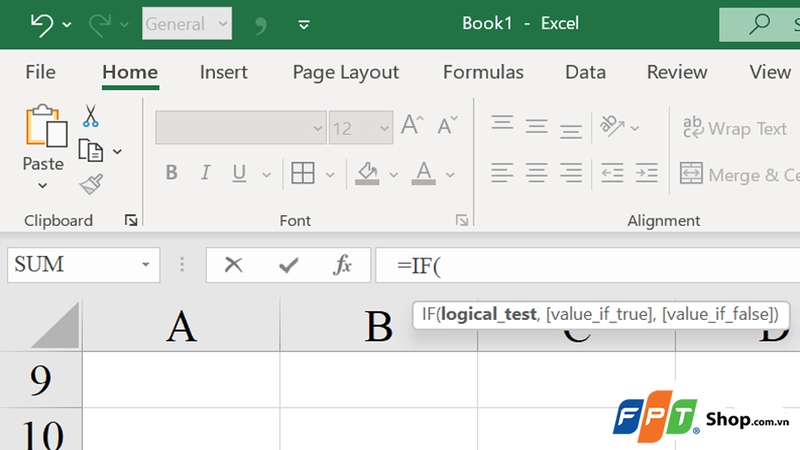The width and height of the screenshot is (800, 450).
Task: Toggle Align Right
Action: (571, 173)
